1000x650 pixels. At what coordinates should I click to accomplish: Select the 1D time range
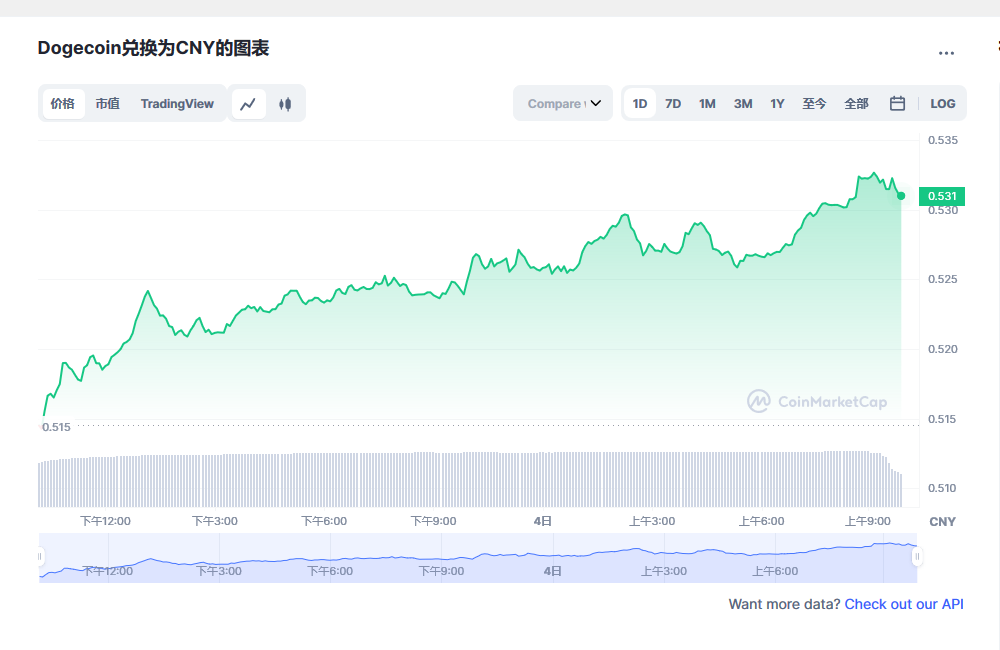point(640,104)
